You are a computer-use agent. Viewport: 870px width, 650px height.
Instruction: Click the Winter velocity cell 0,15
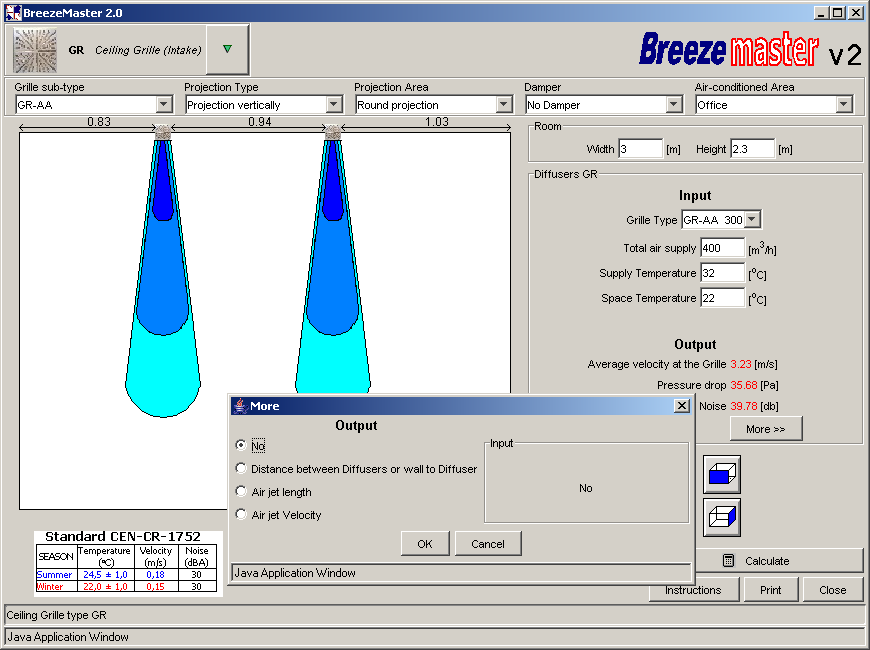(155, 586)
